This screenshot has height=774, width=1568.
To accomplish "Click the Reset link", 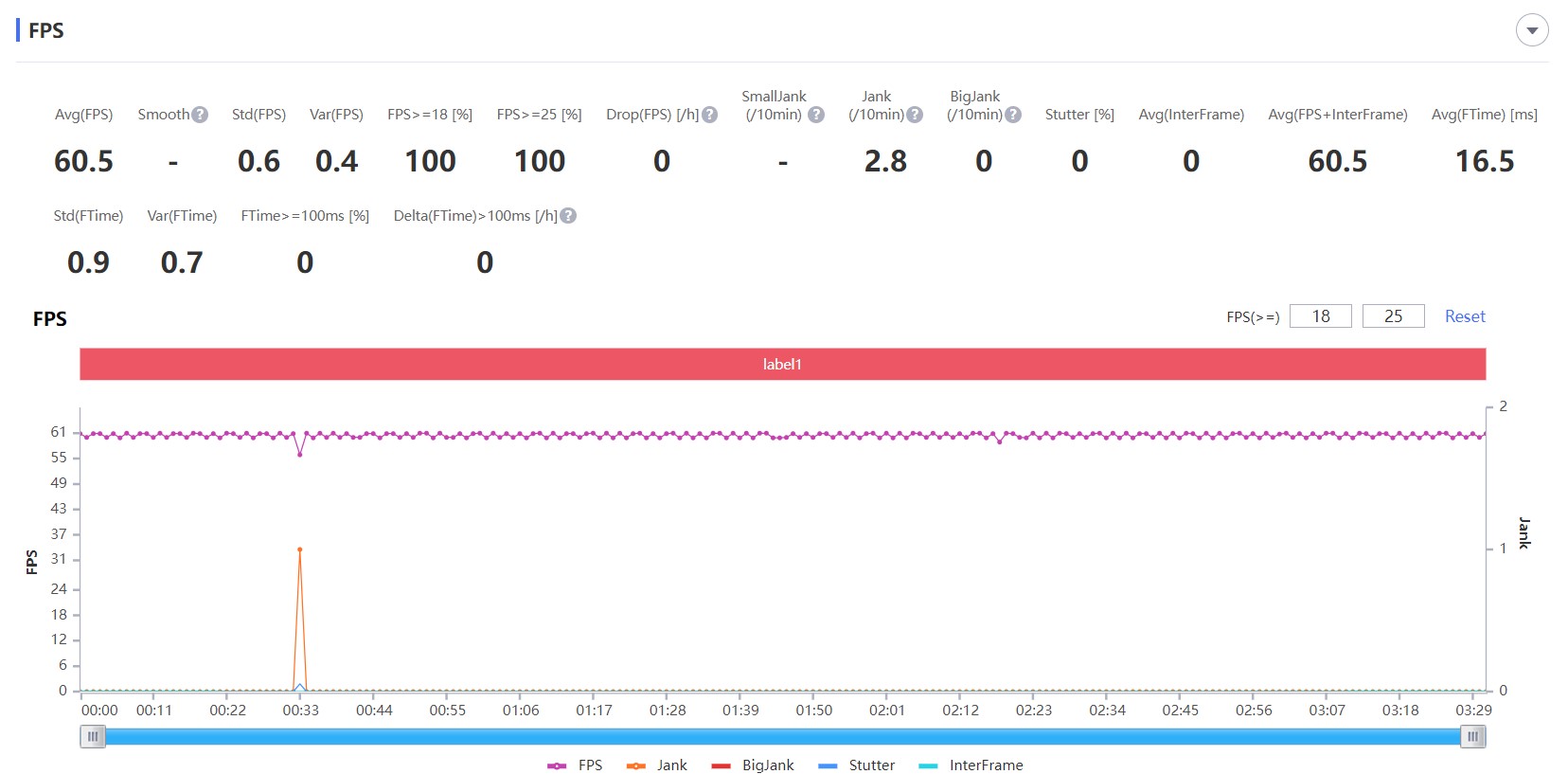I will tap(1465, 316).
